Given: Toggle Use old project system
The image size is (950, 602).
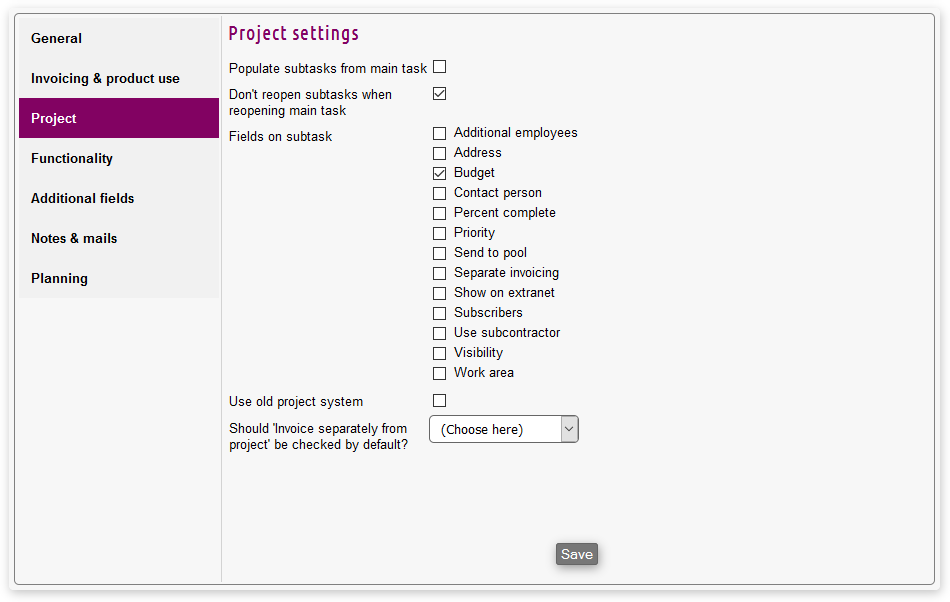Looking at the screenshot, I should [x=439, y=401].
